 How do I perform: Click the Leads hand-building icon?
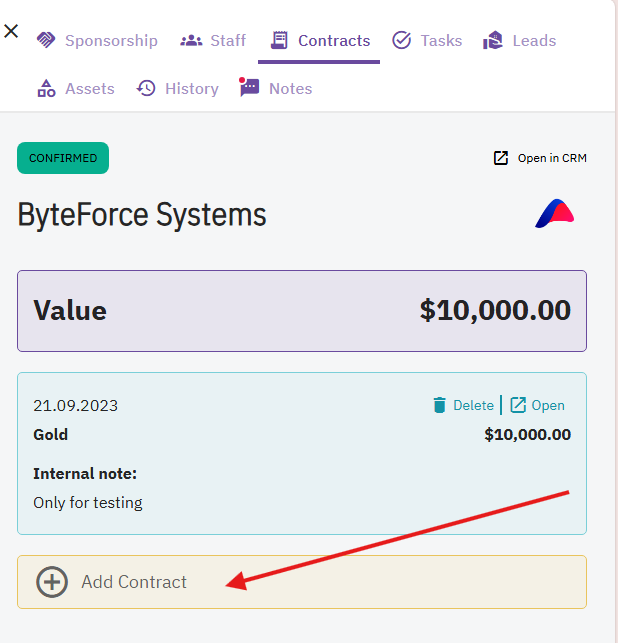click(x=493, y=40)
